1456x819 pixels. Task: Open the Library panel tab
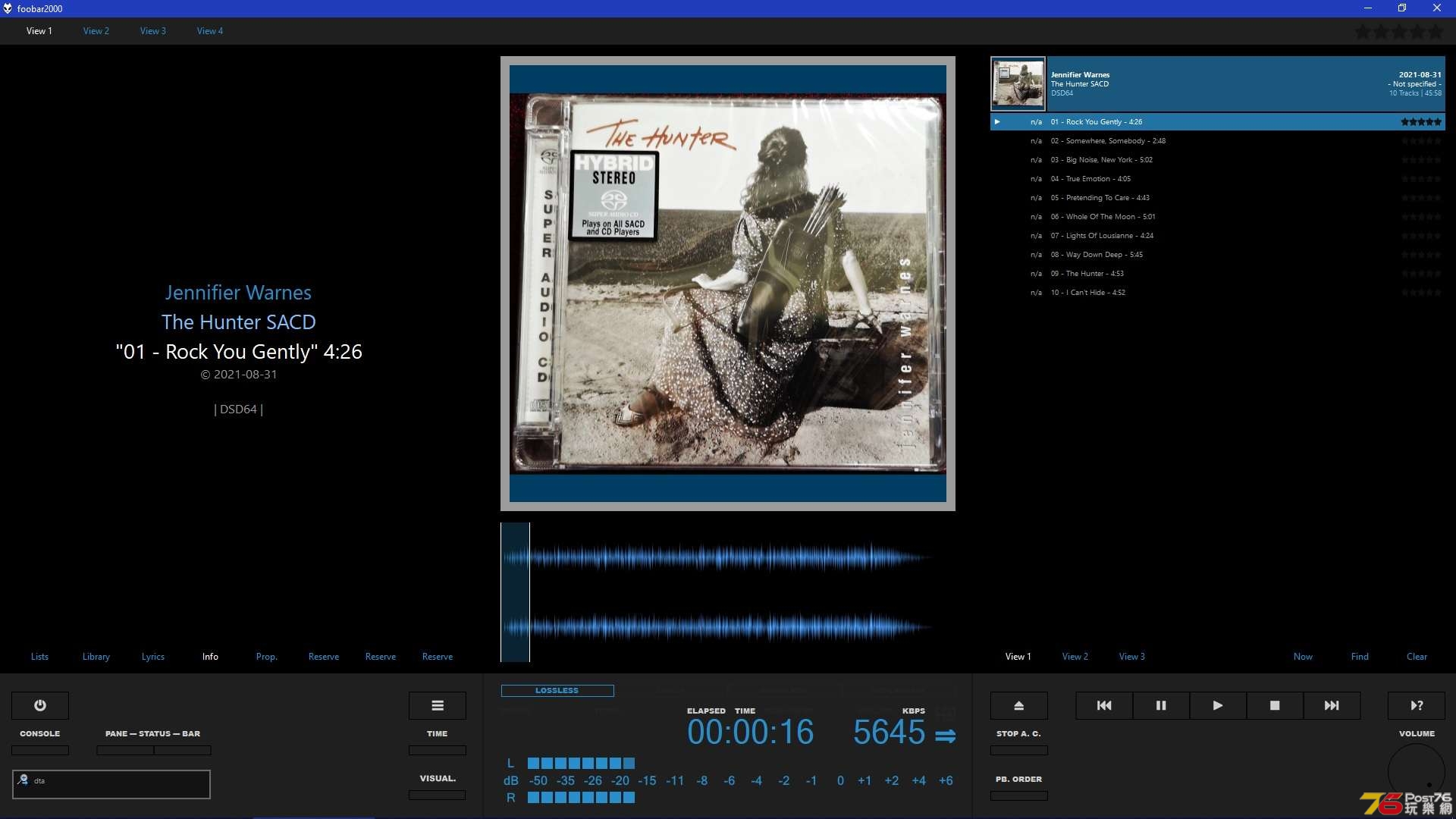tap(96, 657)
